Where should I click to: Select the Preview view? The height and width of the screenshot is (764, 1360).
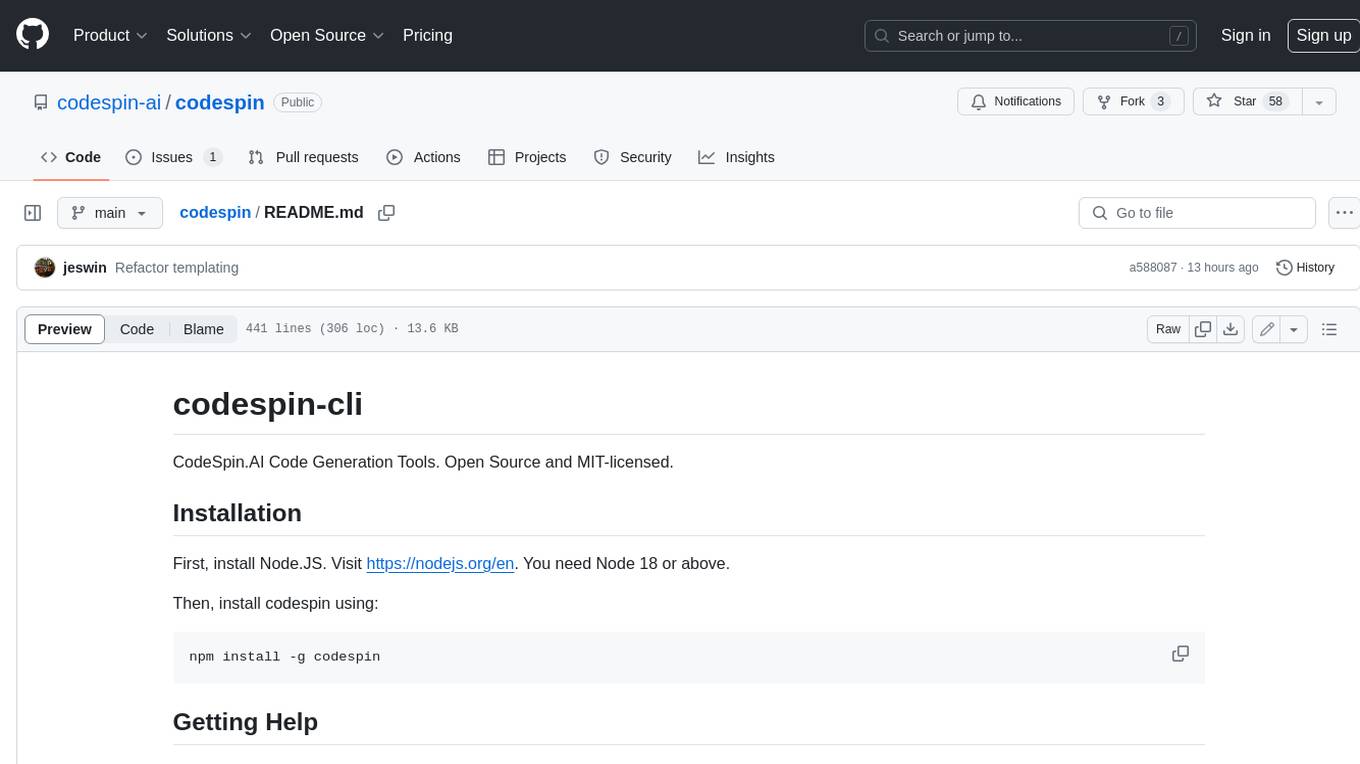[65, 329]
